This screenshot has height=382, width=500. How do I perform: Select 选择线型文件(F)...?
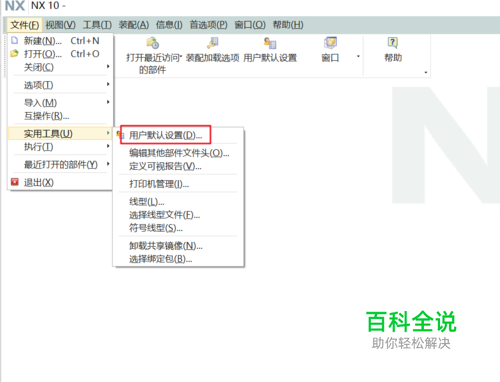[x=179, y=215]
